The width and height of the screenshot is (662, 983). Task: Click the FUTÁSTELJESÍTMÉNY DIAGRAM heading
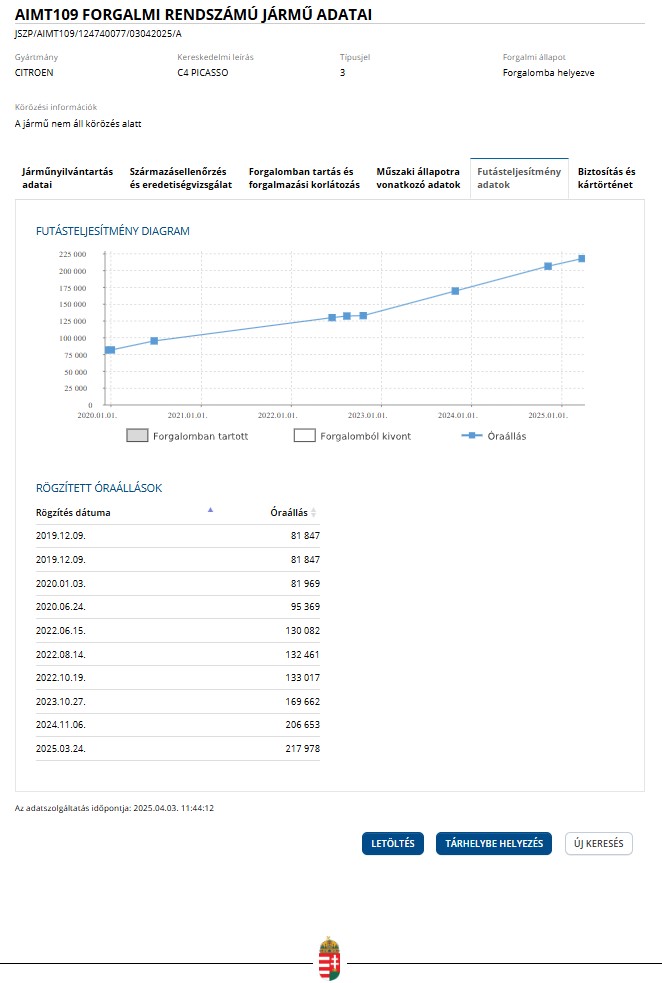click(x=112, y=231)
